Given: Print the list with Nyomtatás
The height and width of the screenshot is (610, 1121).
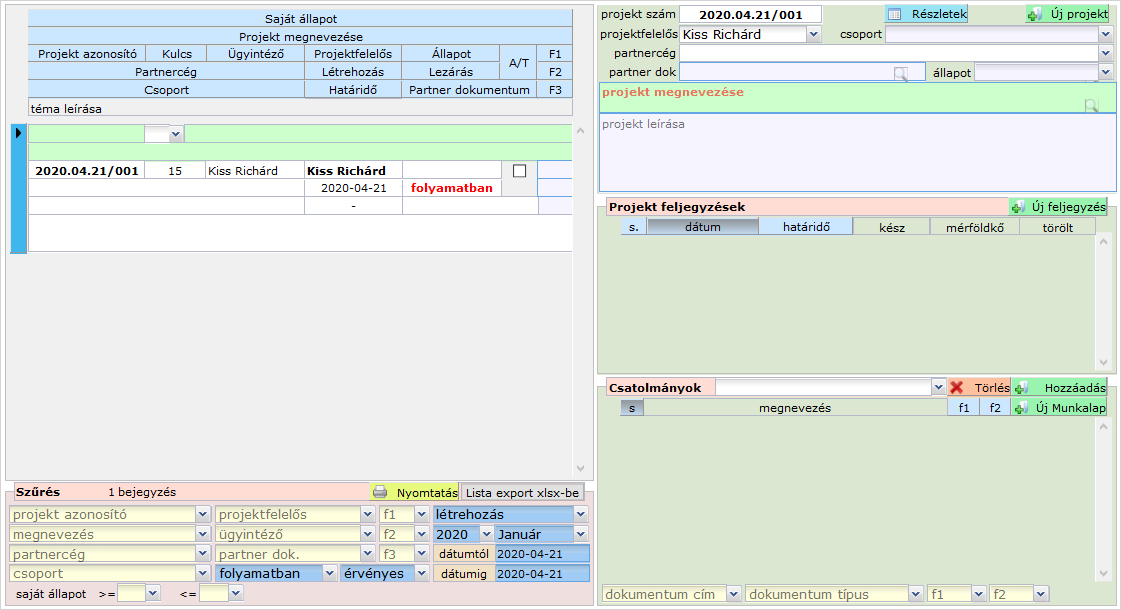Looking at the screenshot, I should (x=415, y=492).
